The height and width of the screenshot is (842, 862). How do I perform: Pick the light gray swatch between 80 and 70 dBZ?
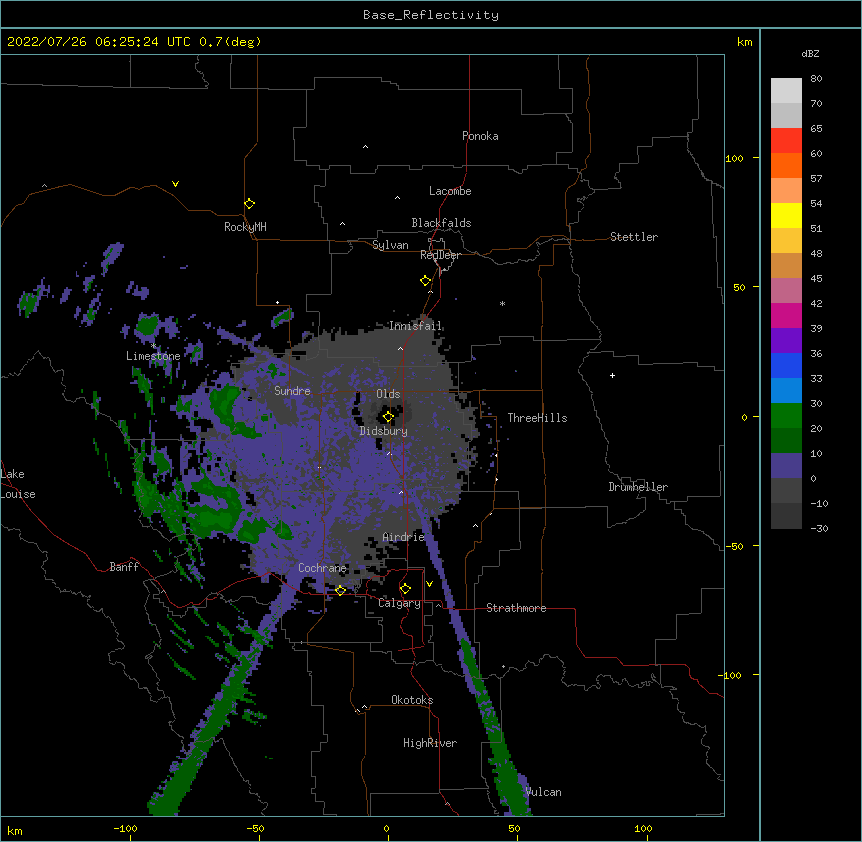click(x=786, y=91)
